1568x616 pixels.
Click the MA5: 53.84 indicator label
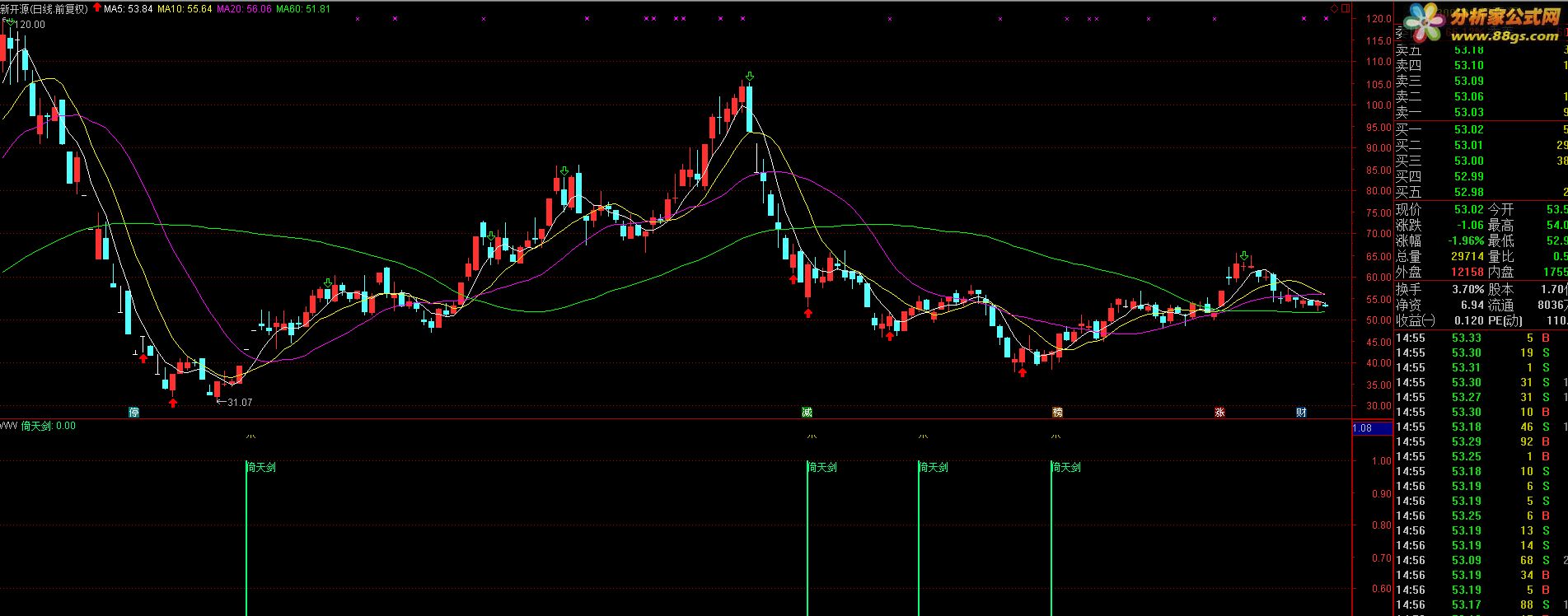[x=129, y=9]
